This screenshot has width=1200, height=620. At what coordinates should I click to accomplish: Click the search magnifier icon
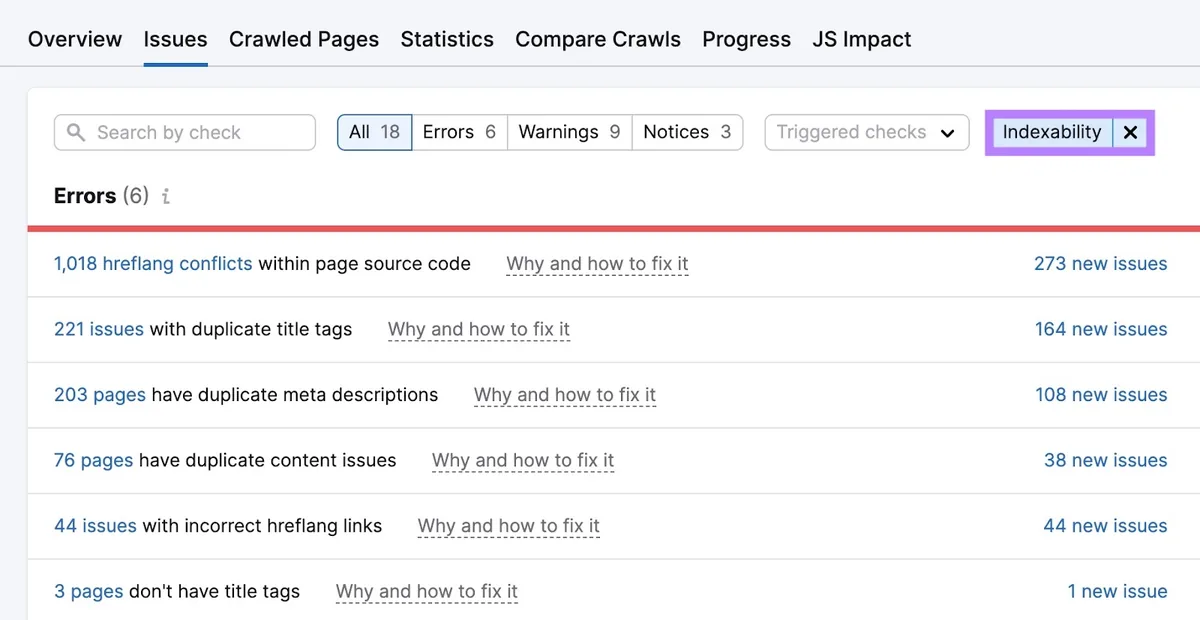pos(76,132)
